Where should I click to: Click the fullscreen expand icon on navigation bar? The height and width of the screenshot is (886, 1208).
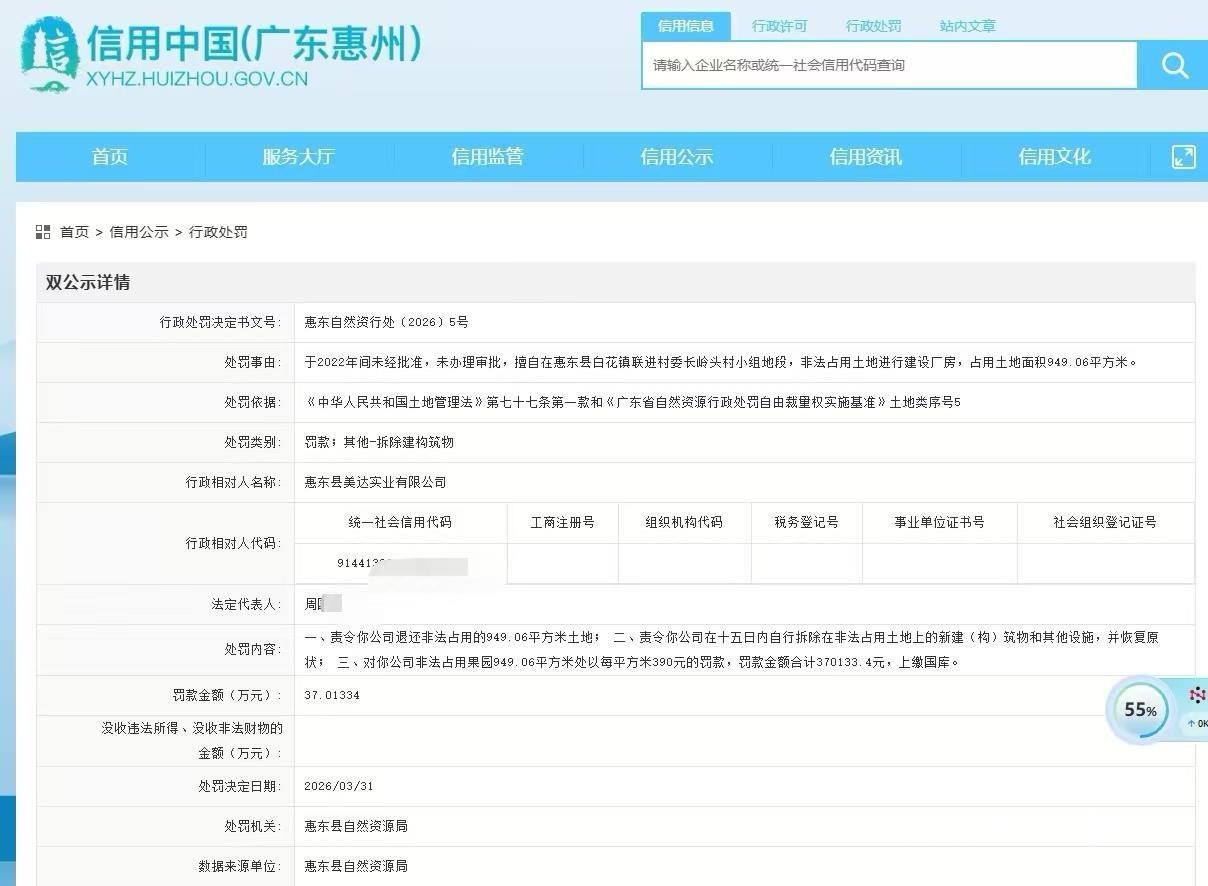click(1183, 157)
